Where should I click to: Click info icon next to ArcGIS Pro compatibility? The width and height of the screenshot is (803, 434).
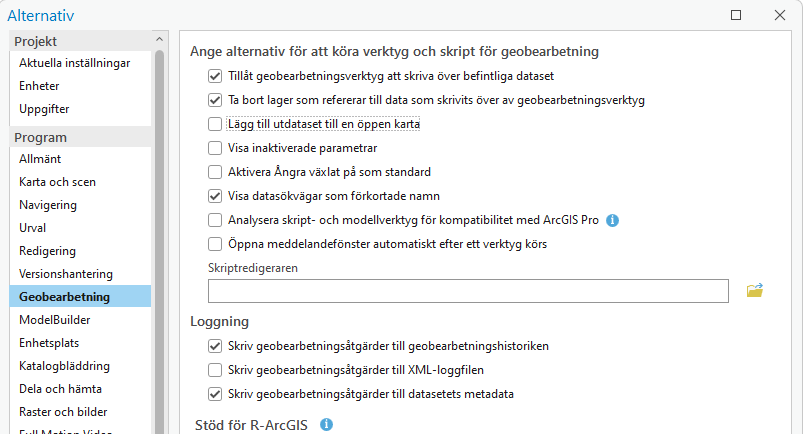pyautogui.click(x=613, y=220)
